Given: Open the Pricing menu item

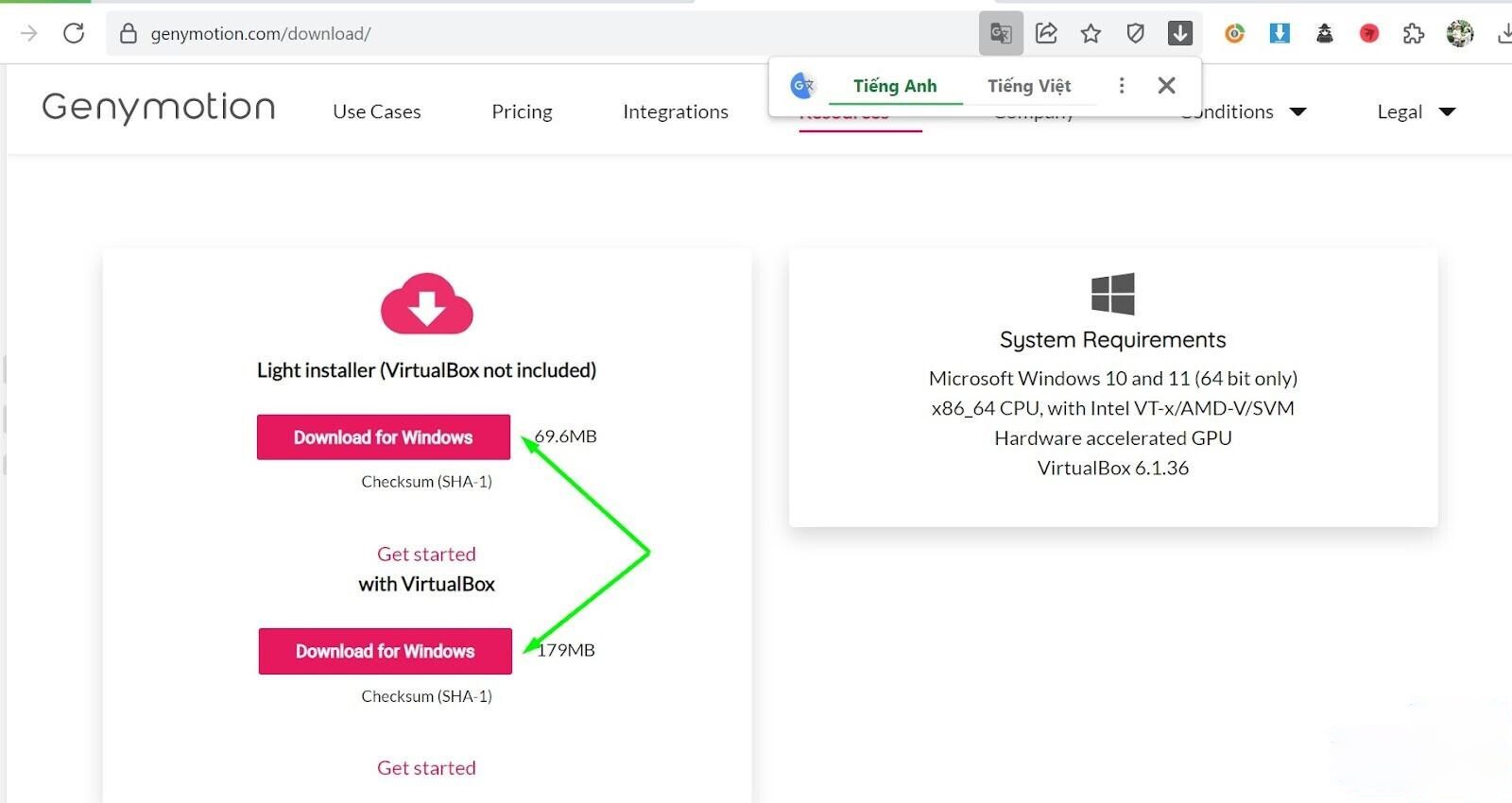Looking at the screenshot, I should pos(522,111).
